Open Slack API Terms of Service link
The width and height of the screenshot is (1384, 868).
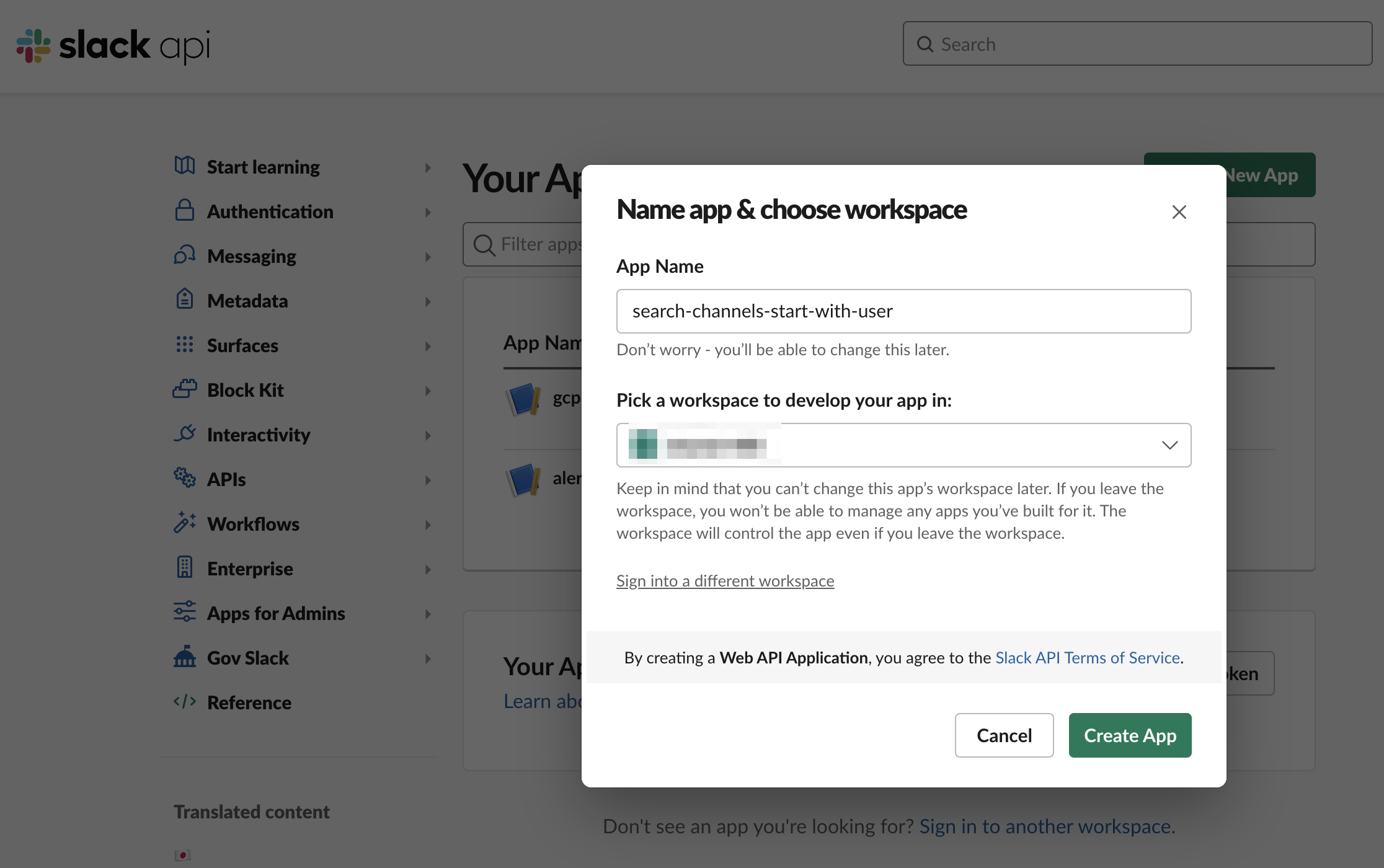(1088, 658)
